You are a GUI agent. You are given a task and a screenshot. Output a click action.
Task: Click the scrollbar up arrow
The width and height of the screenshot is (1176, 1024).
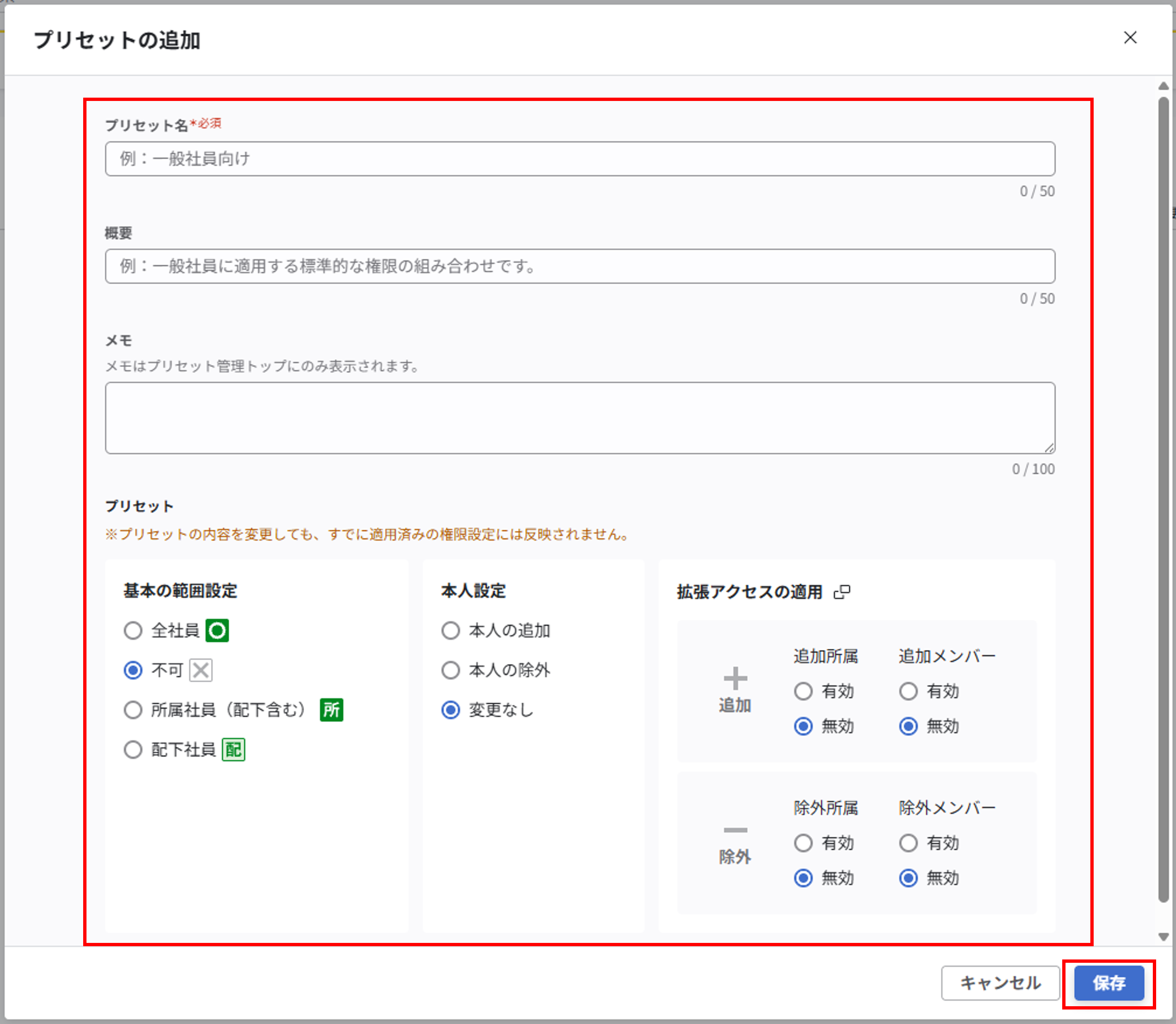1164,86
